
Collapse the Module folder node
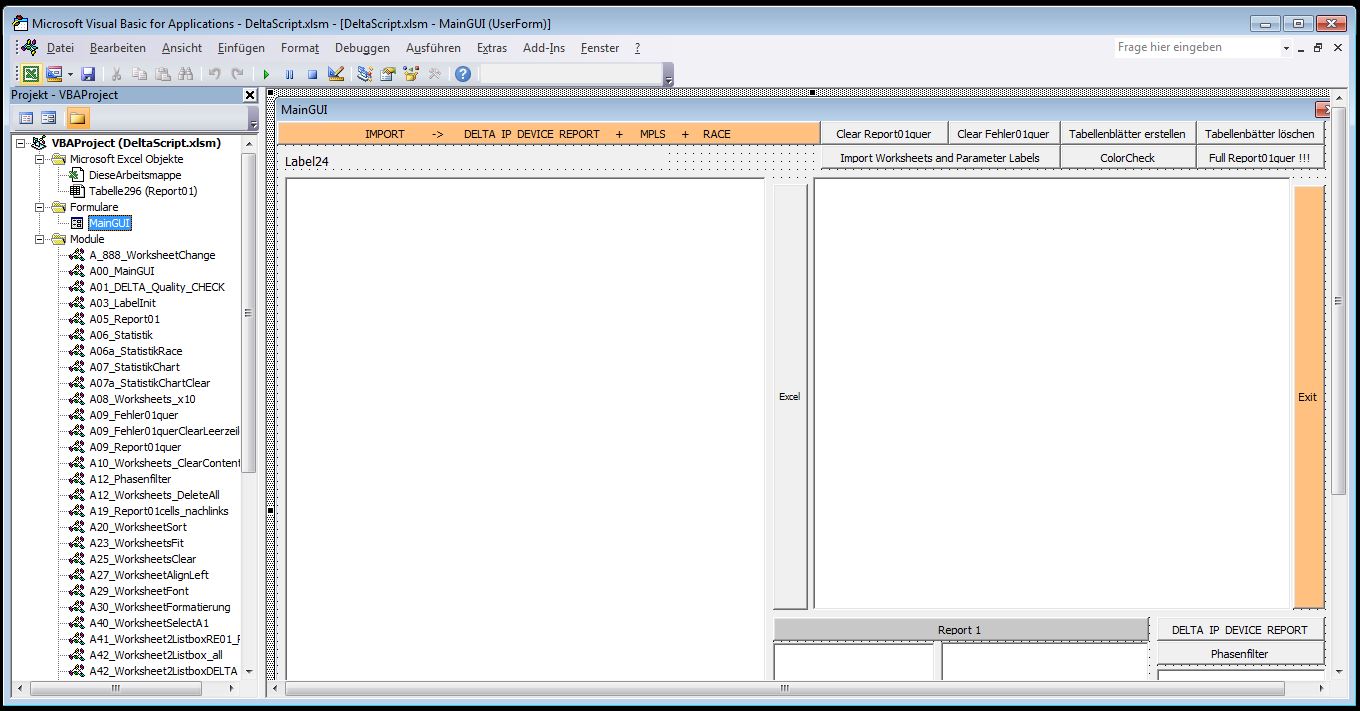pos(41,239)
